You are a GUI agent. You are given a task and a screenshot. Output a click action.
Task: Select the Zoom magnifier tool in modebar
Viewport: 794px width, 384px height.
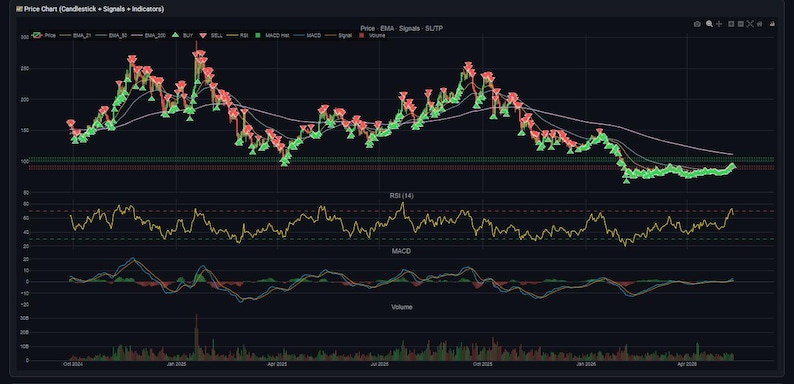pyautogui.click(x=709, y=24)
